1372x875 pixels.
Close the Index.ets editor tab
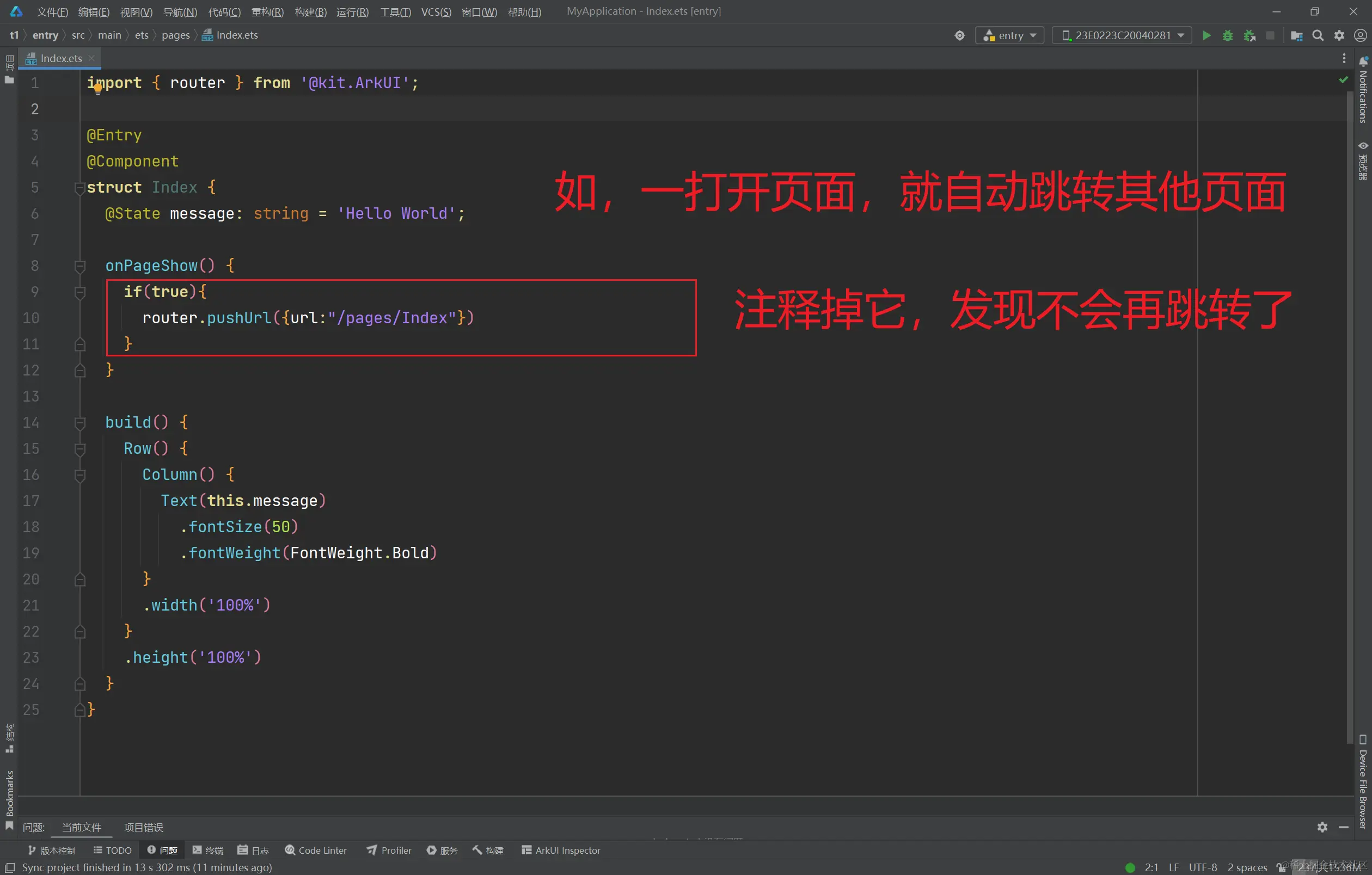91,58
